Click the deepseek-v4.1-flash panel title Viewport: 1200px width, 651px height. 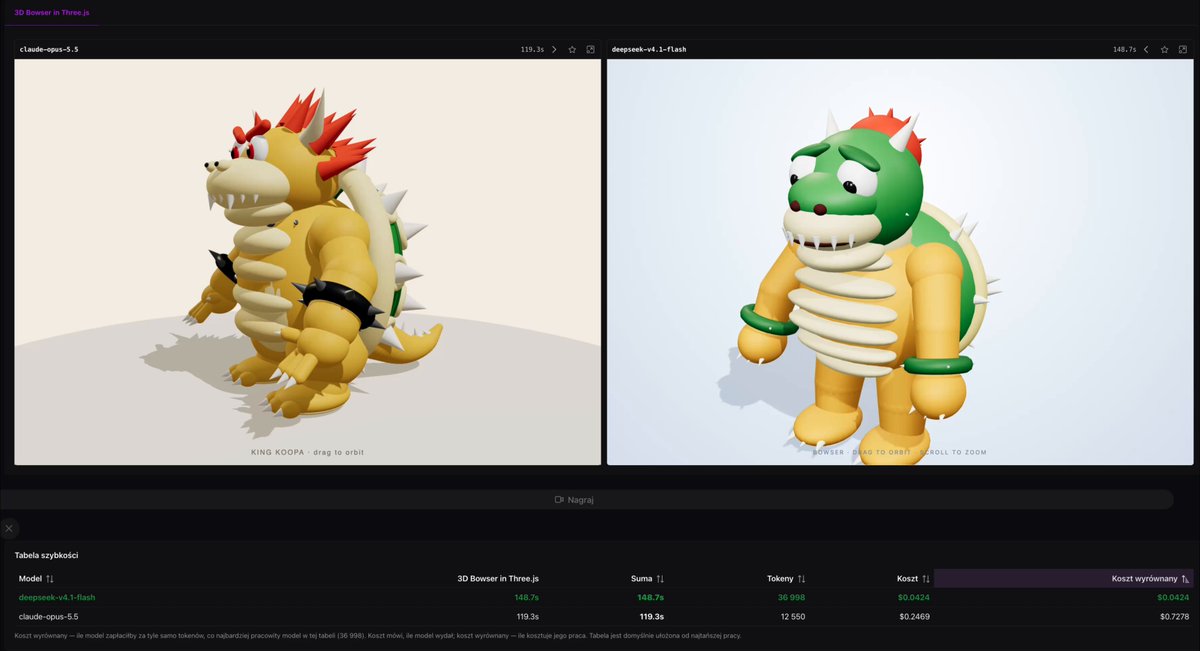click(x=649, y=49)
